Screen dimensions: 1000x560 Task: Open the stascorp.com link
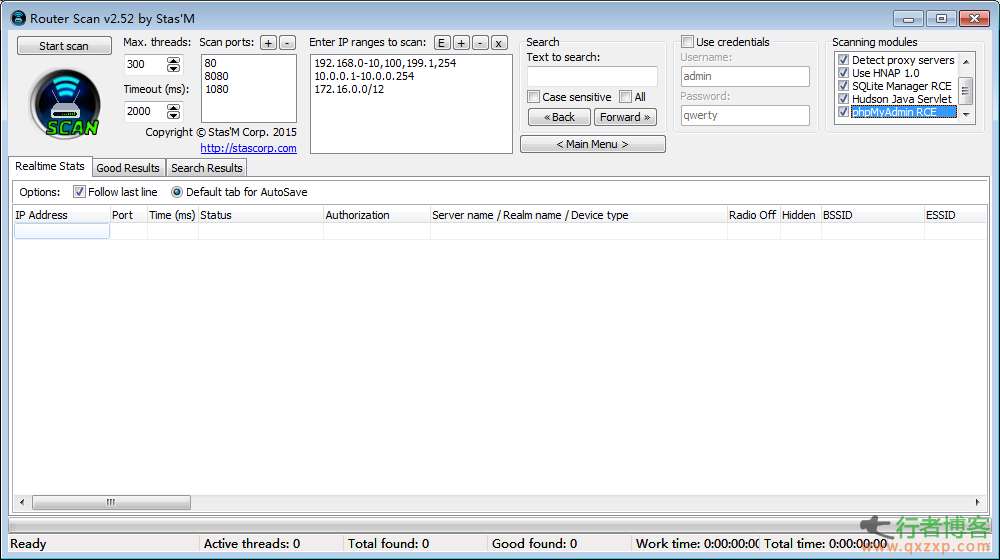(248, 148)
